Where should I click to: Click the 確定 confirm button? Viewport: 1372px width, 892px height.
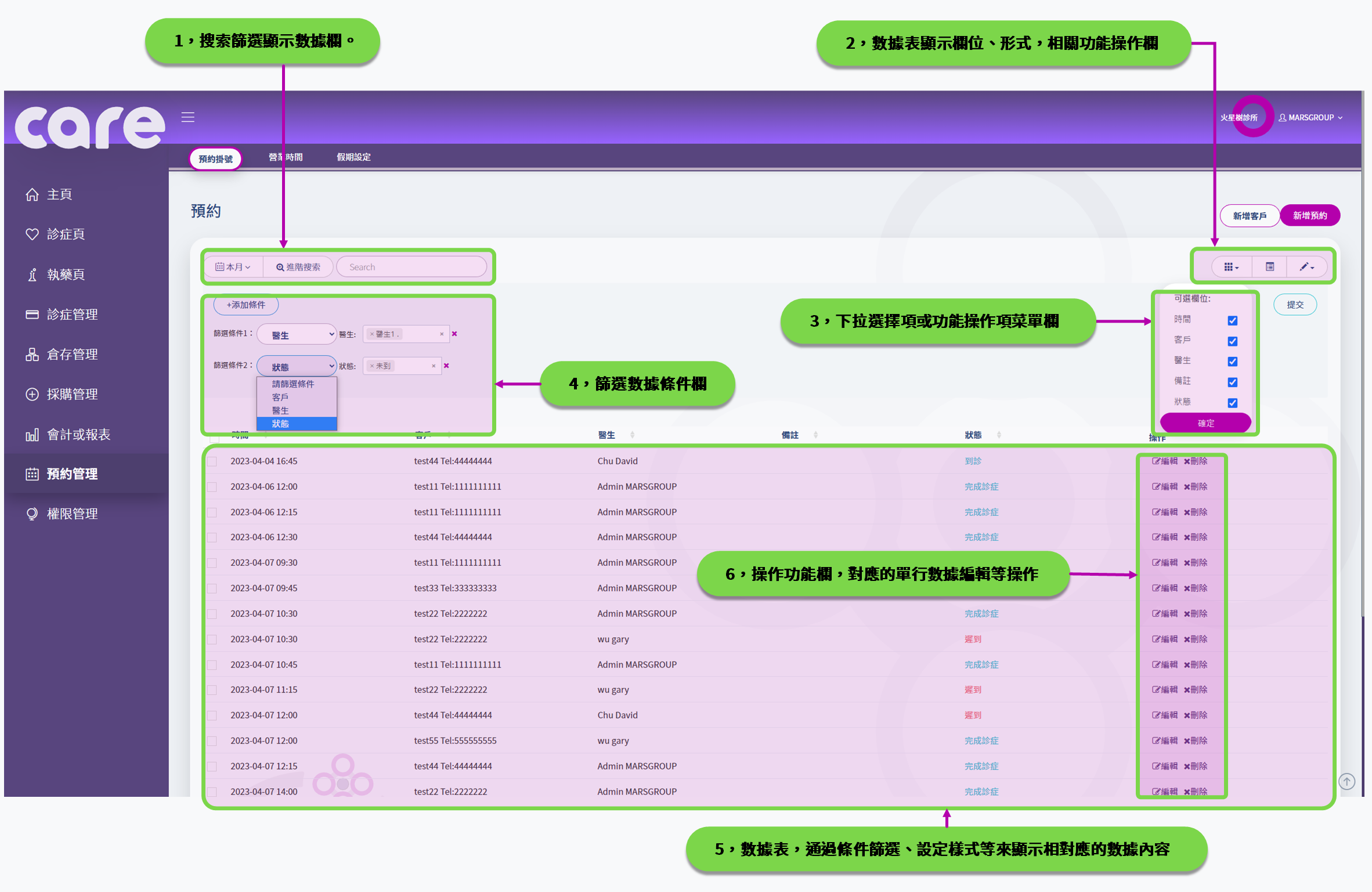(x=1205, y=423)
